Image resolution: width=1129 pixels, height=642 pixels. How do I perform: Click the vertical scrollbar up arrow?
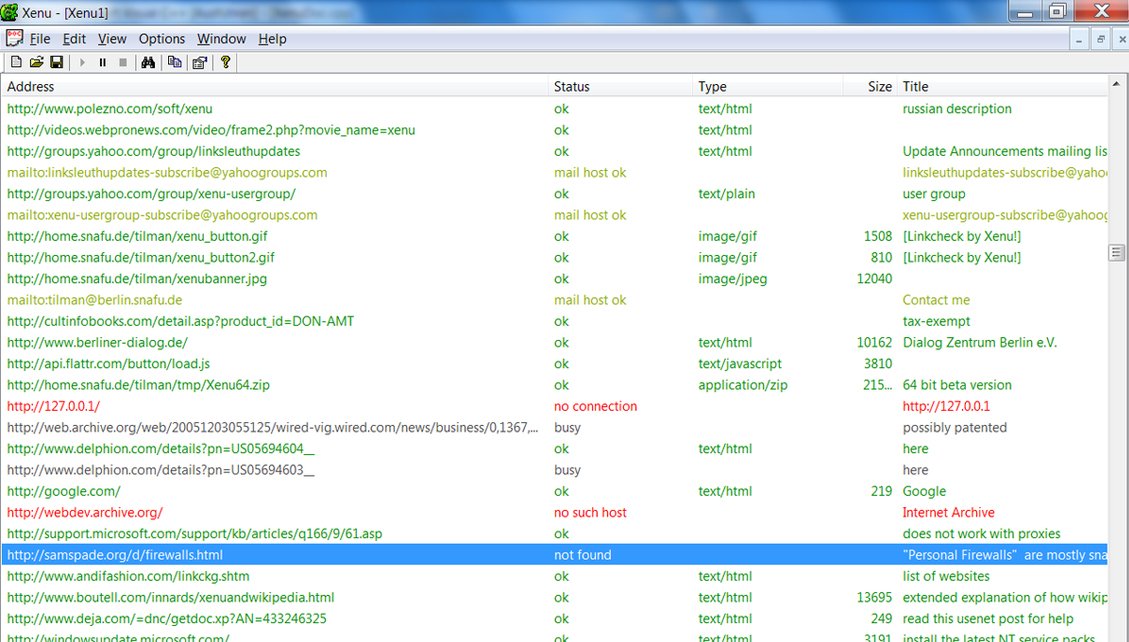(x=1116, y=84)
